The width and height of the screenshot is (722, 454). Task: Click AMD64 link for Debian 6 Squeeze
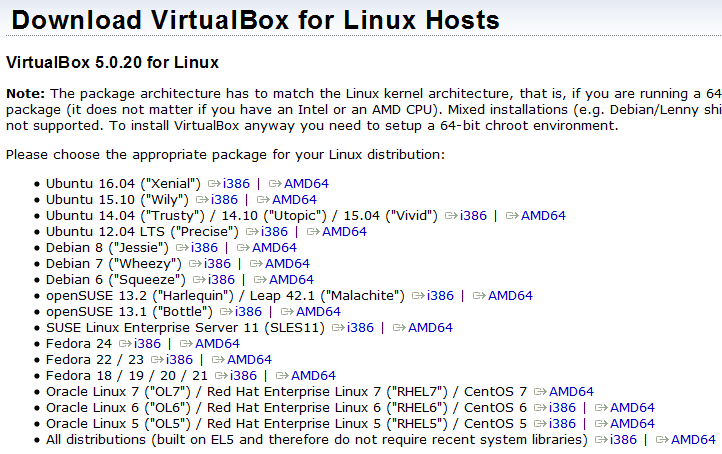(x=291, y=279)
